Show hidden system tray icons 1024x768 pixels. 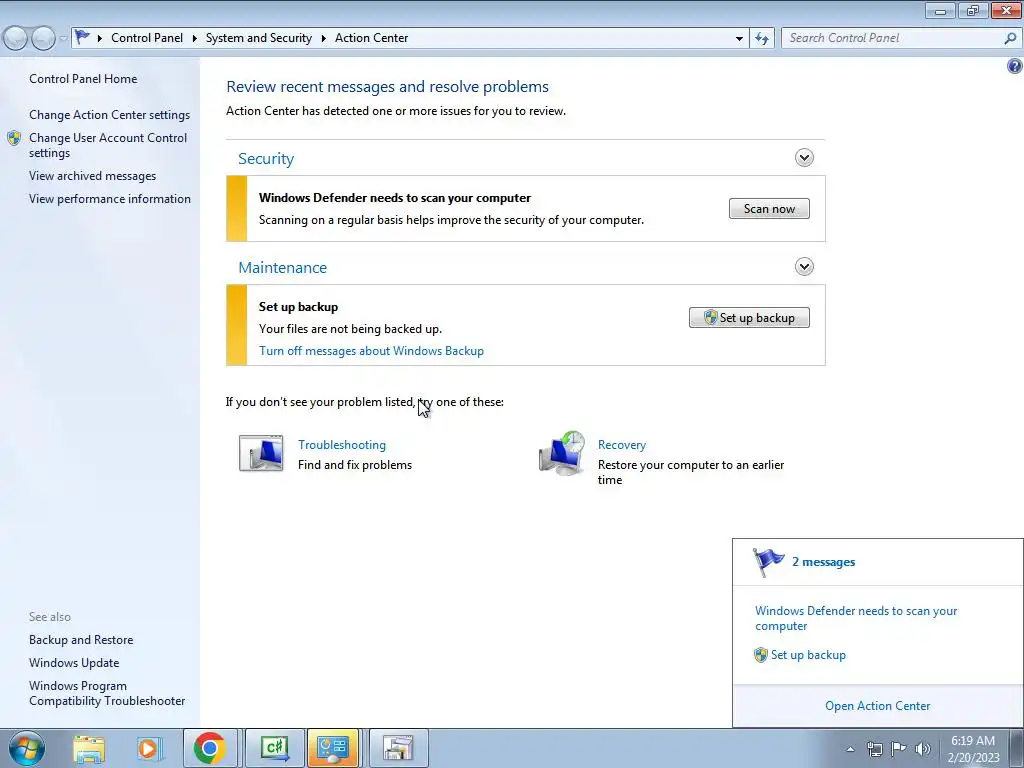[850, 749]
